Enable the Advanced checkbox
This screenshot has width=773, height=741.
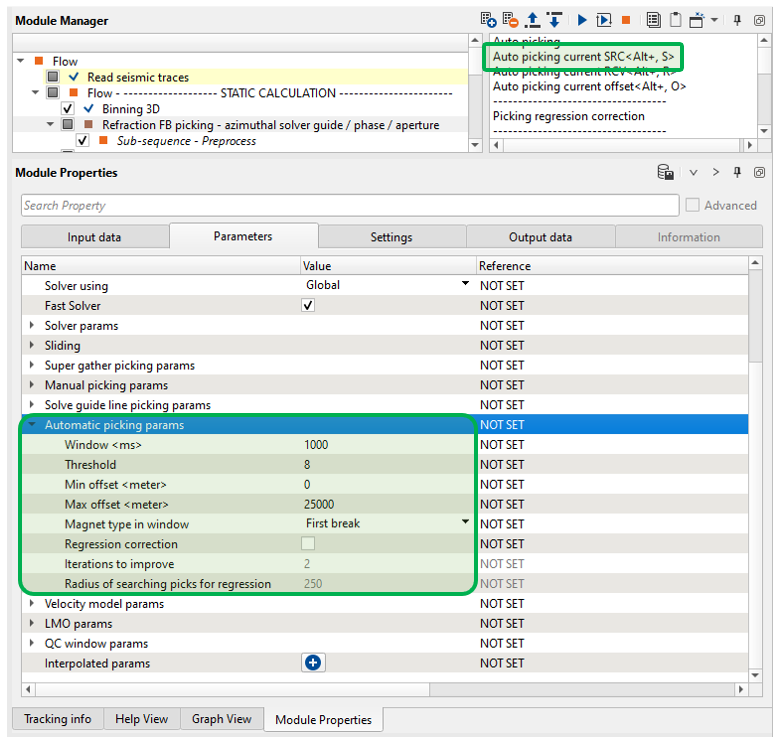pyautogui.click(x=693, y=205)
